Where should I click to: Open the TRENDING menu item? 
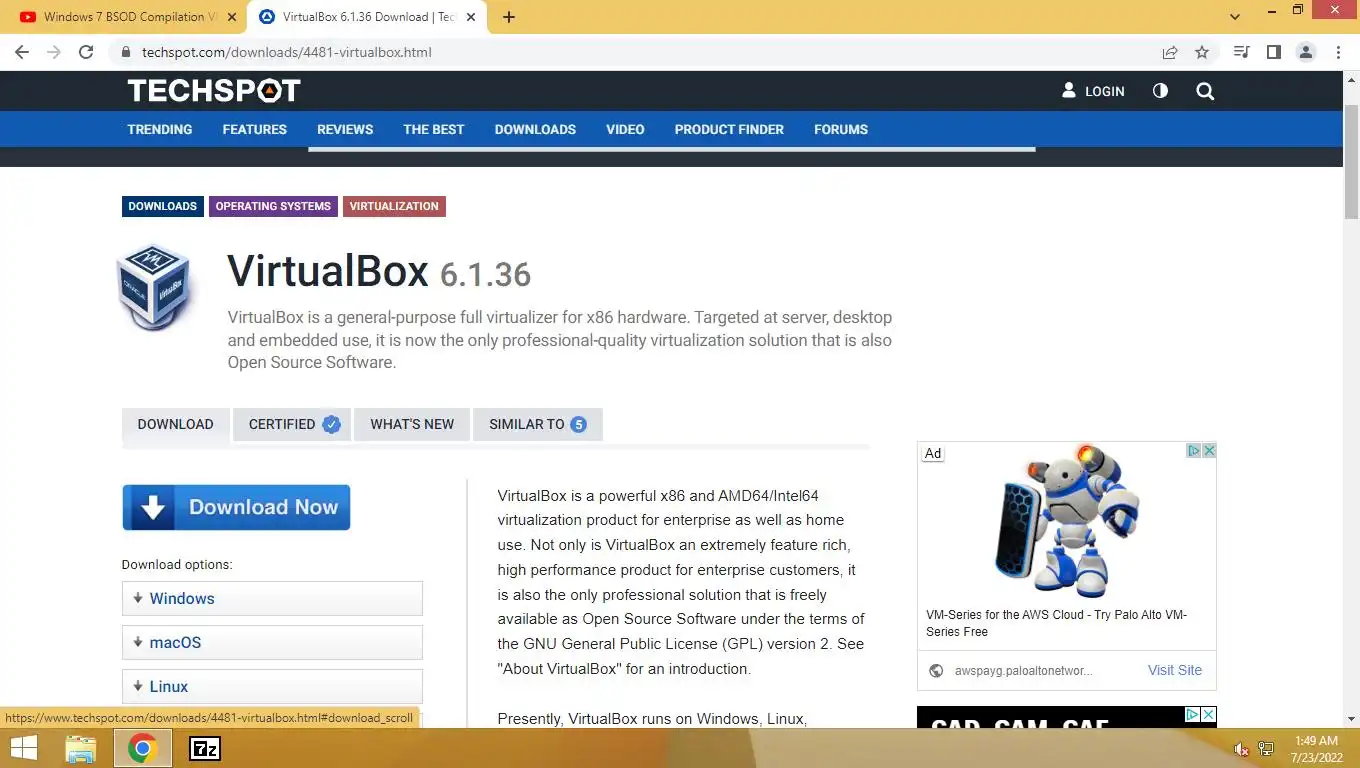point(160,129)
